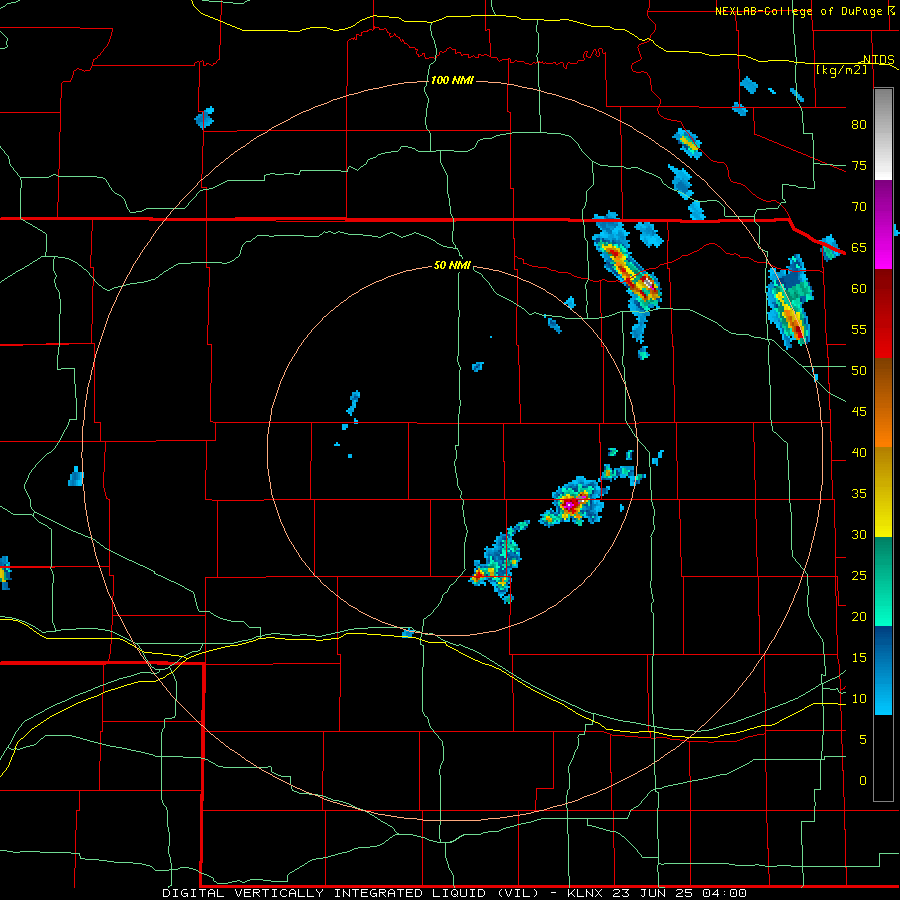The image size is (900, 900).
Task: Select the 0 value on the VIL scale
Action: (x=863, y=781)
